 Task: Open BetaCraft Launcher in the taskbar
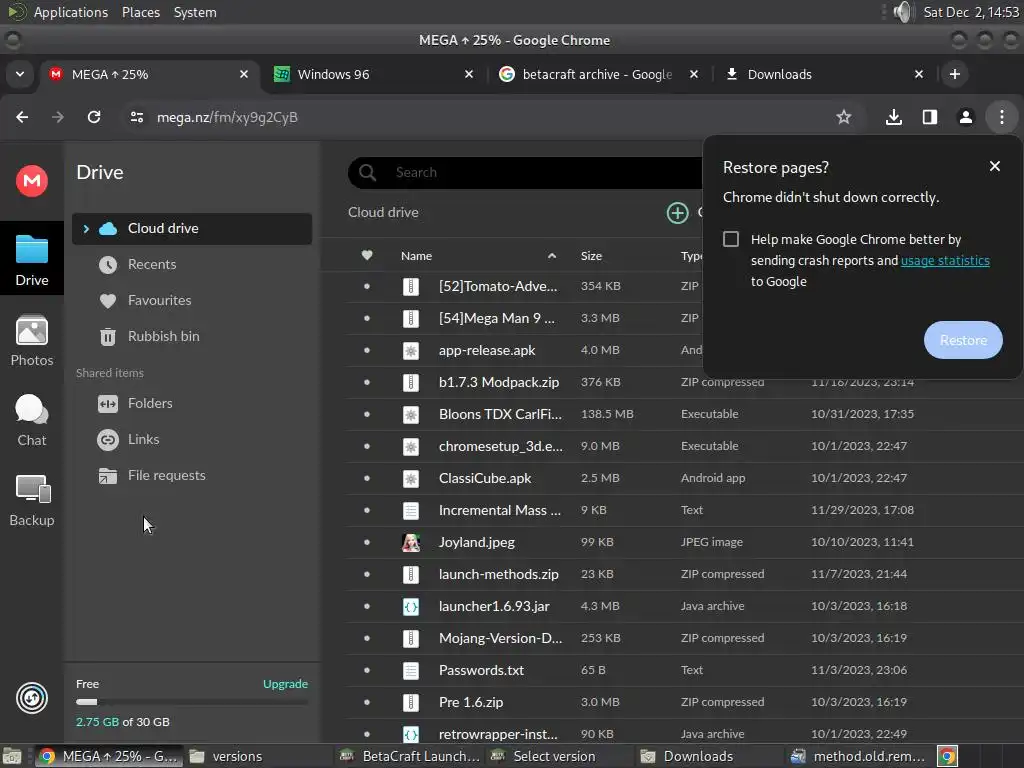tap(411, 756)
